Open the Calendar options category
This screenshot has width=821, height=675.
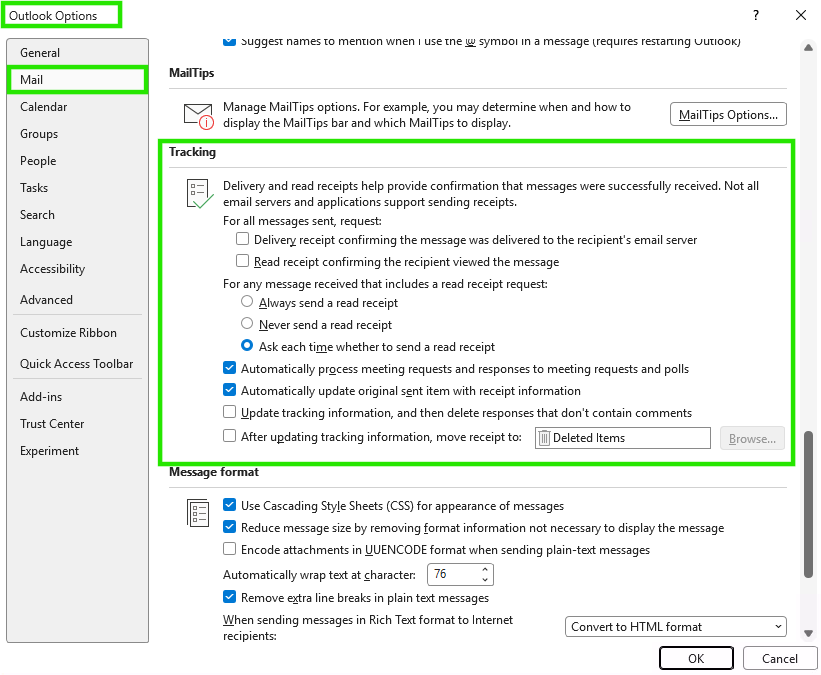tap(77, 107)
